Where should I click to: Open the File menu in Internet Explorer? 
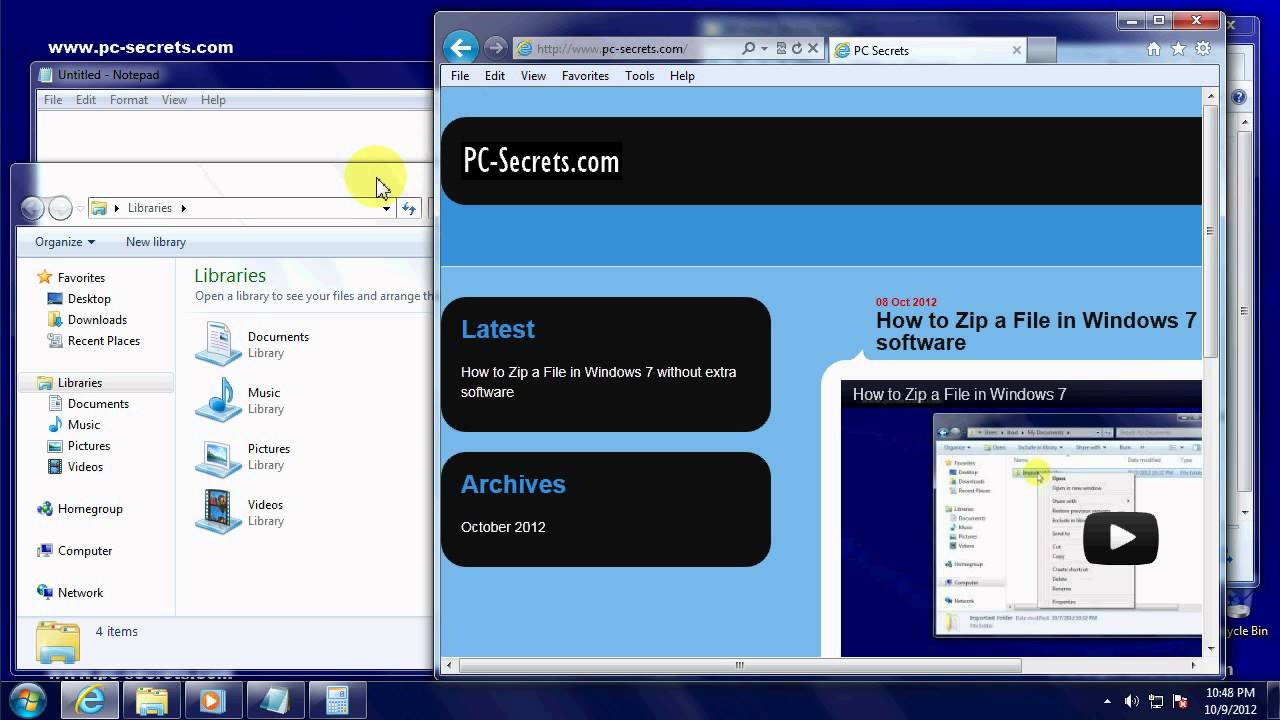pos(460,76)
